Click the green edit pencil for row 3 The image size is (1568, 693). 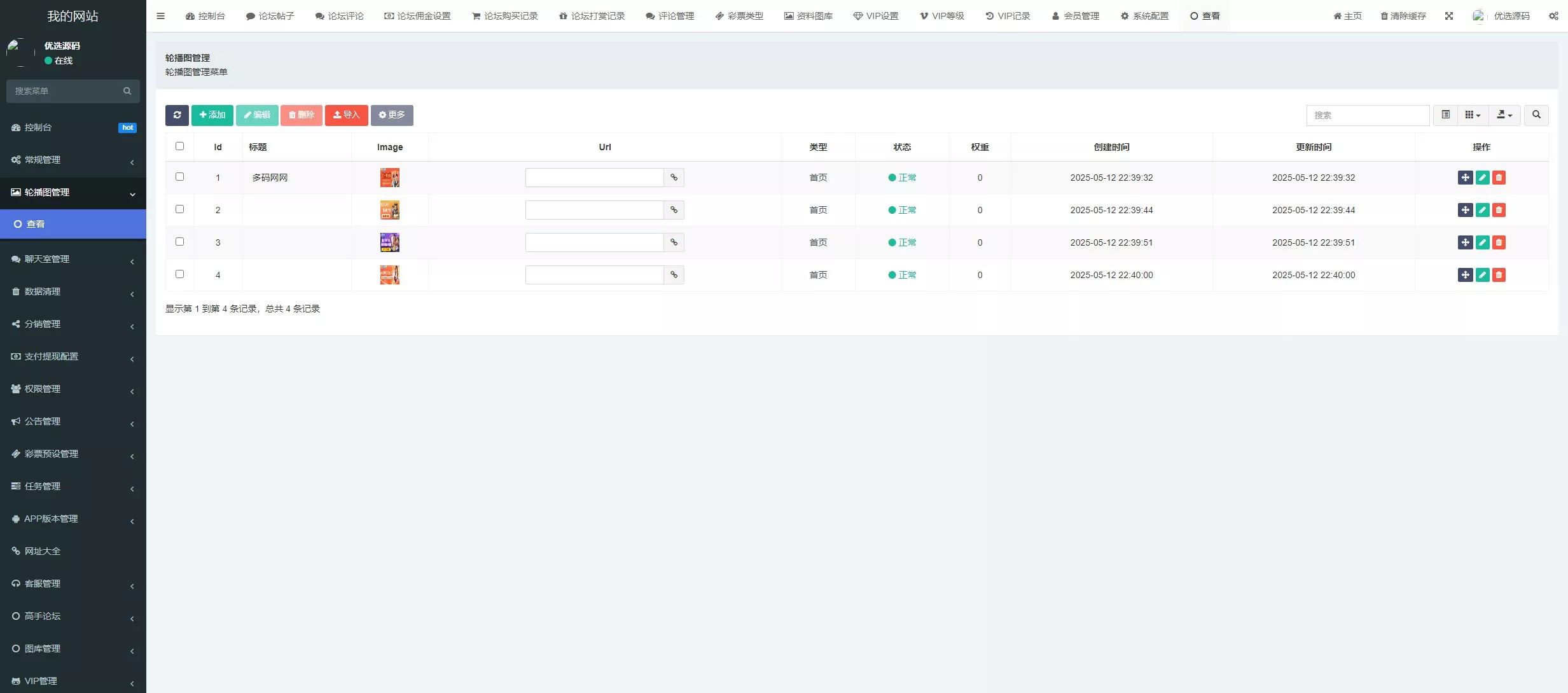[1482, 242]
